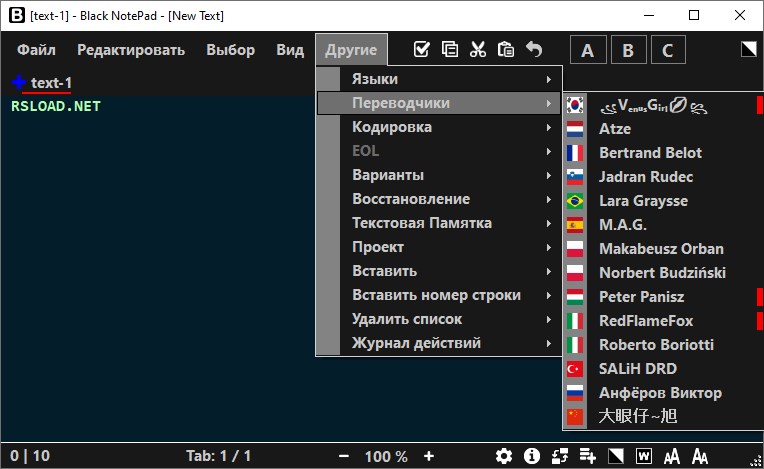
Task: Select translator VenusGirl entry
Action: (x=663, y=105)
